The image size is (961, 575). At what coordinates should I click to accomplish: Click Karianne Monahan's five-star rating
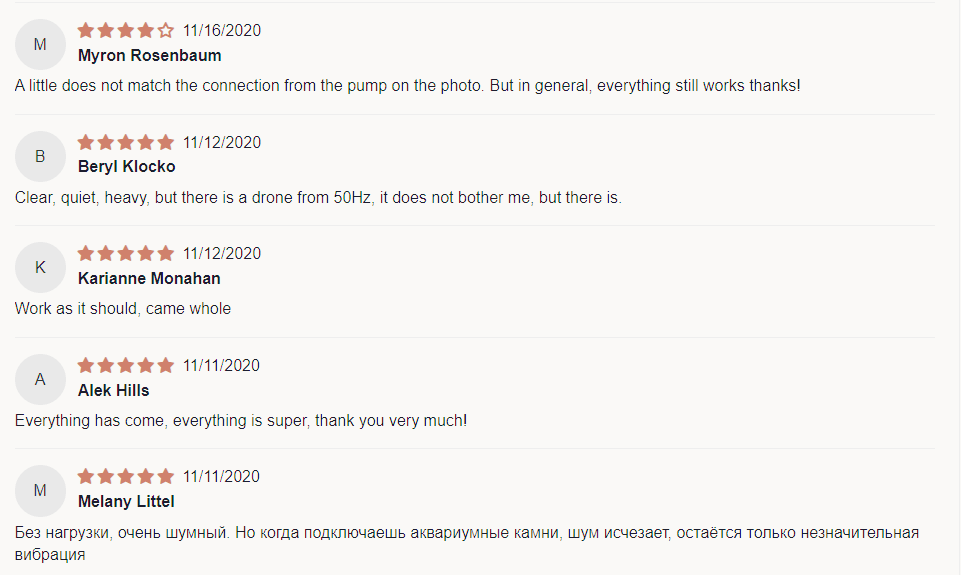(126, 253)
